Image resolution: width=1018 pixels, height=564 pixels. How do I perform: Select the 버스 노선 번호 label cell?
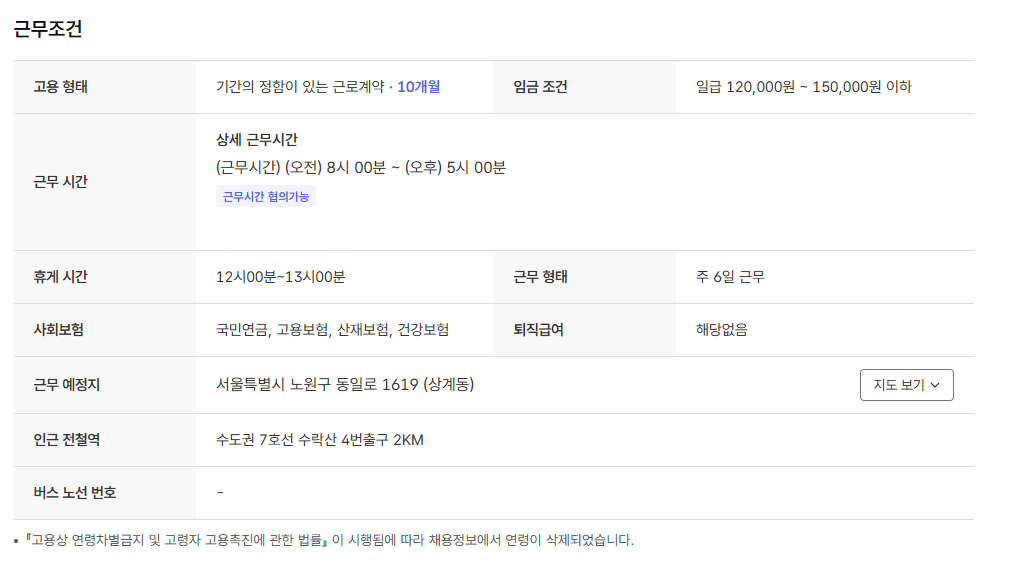click(75, 493)
